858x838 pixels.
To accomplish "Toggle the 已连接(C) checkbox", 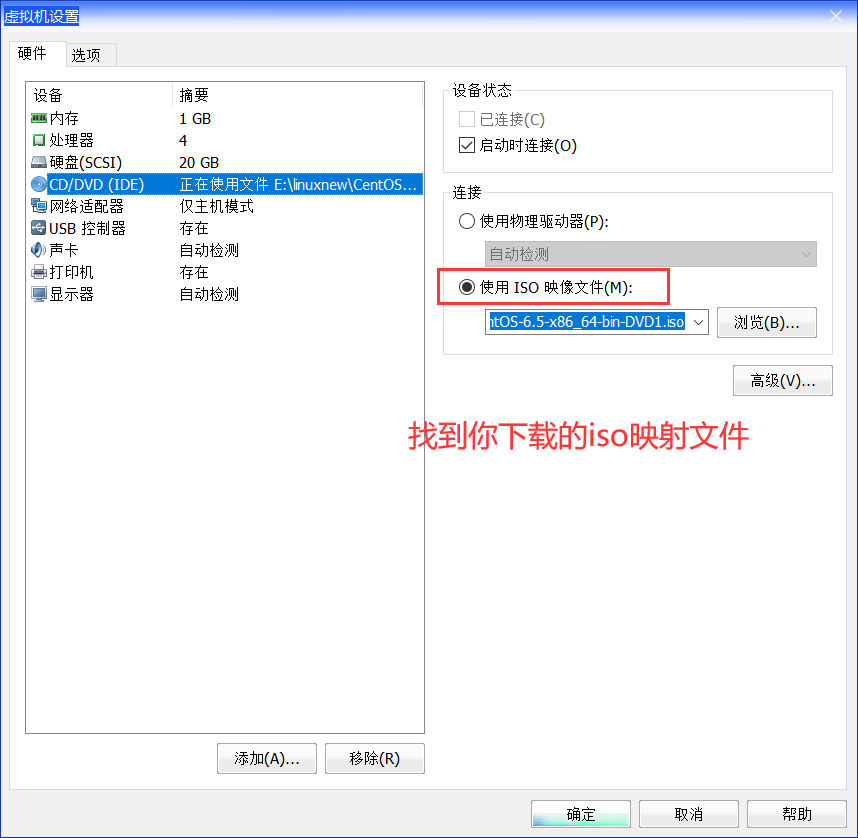I will [x=467, y=119].
